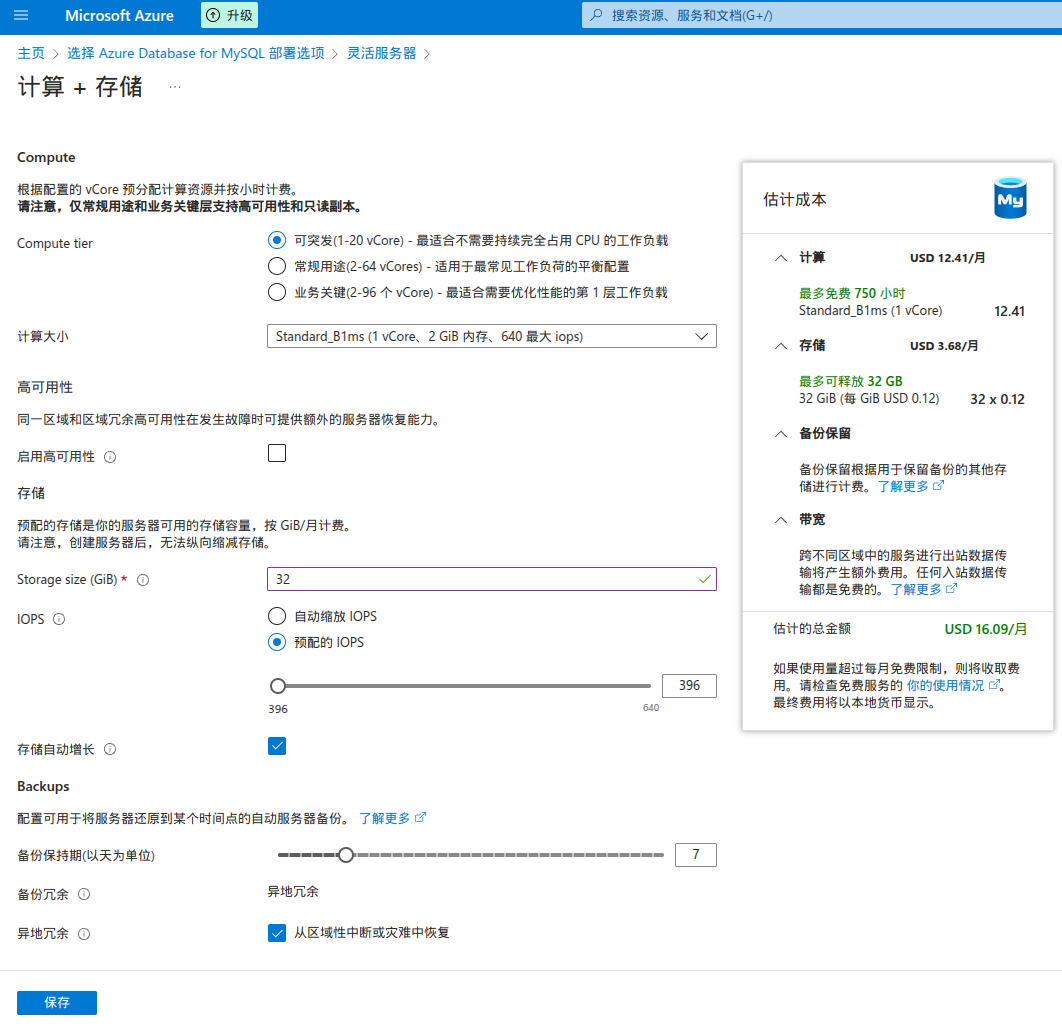Open 选择 Azure Database for MySQL 部署选项 breadcrumb

click(x=196, y=54)
